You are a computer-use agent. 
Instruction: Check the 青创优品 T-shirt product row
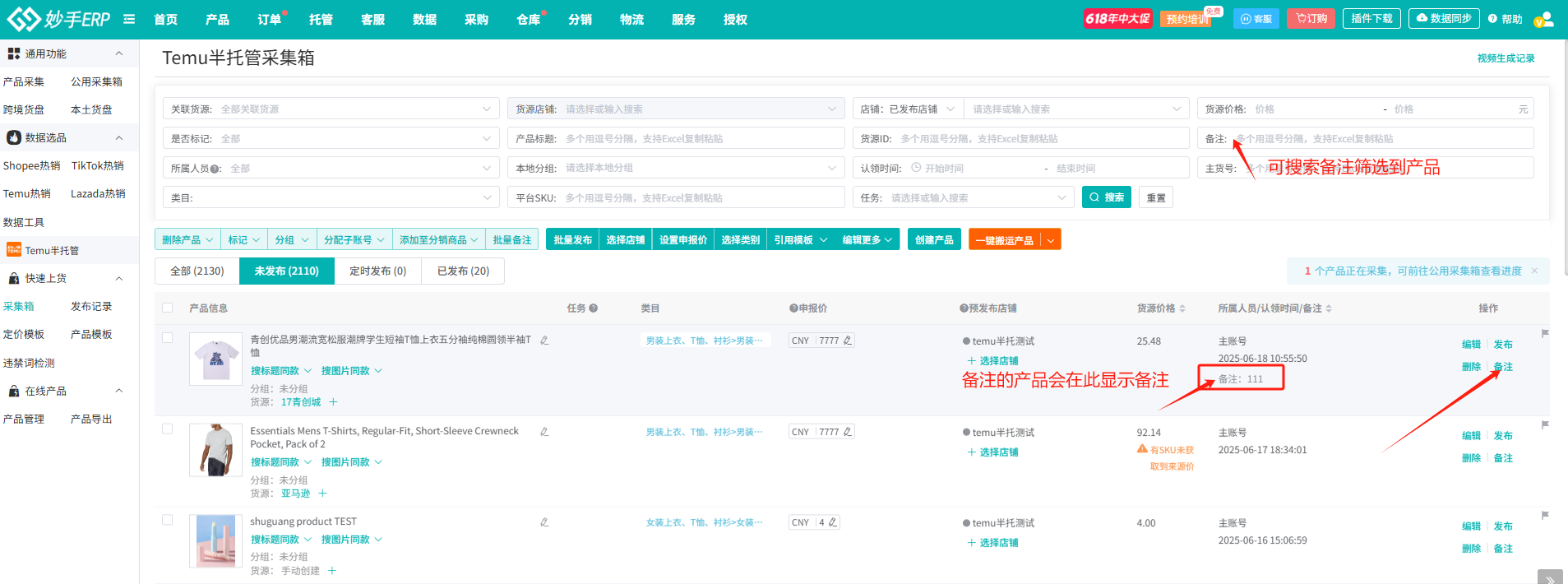coord(168,337)
